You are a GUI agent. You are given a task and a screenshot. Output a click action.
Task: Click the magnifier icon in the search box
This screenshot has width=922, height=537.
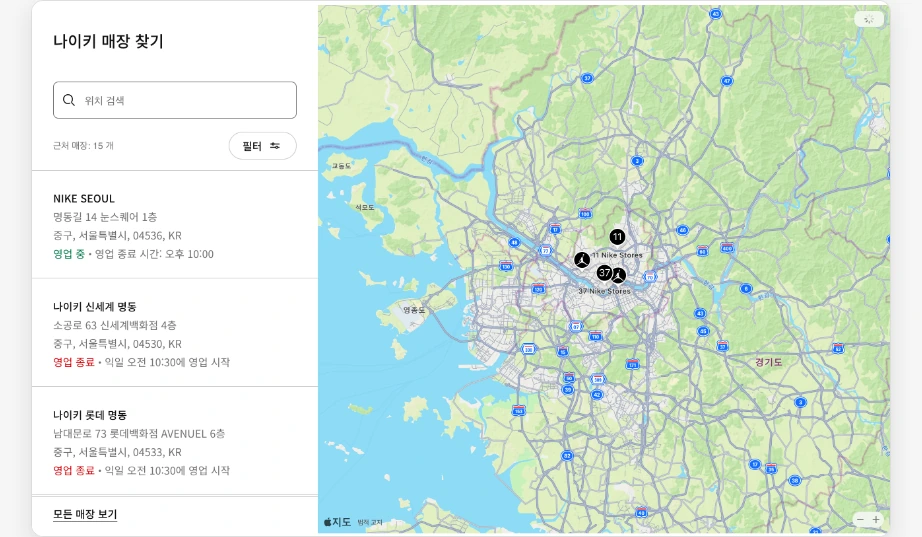click(69, 100)
